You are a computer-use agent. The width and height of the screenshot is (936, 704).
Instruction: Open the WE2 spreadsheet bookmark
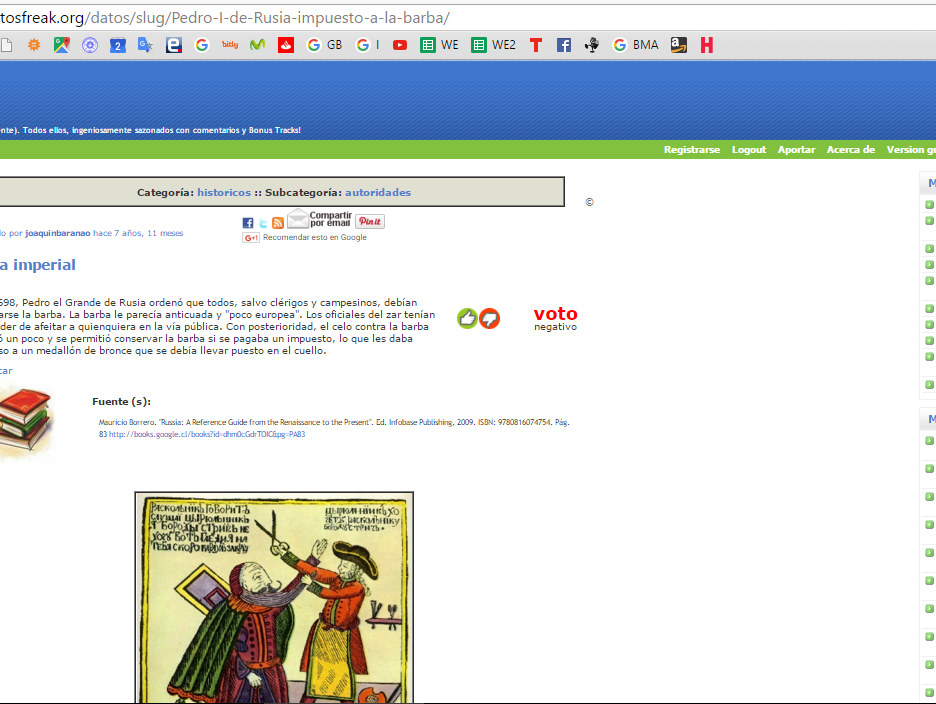(x=494, y=45)
